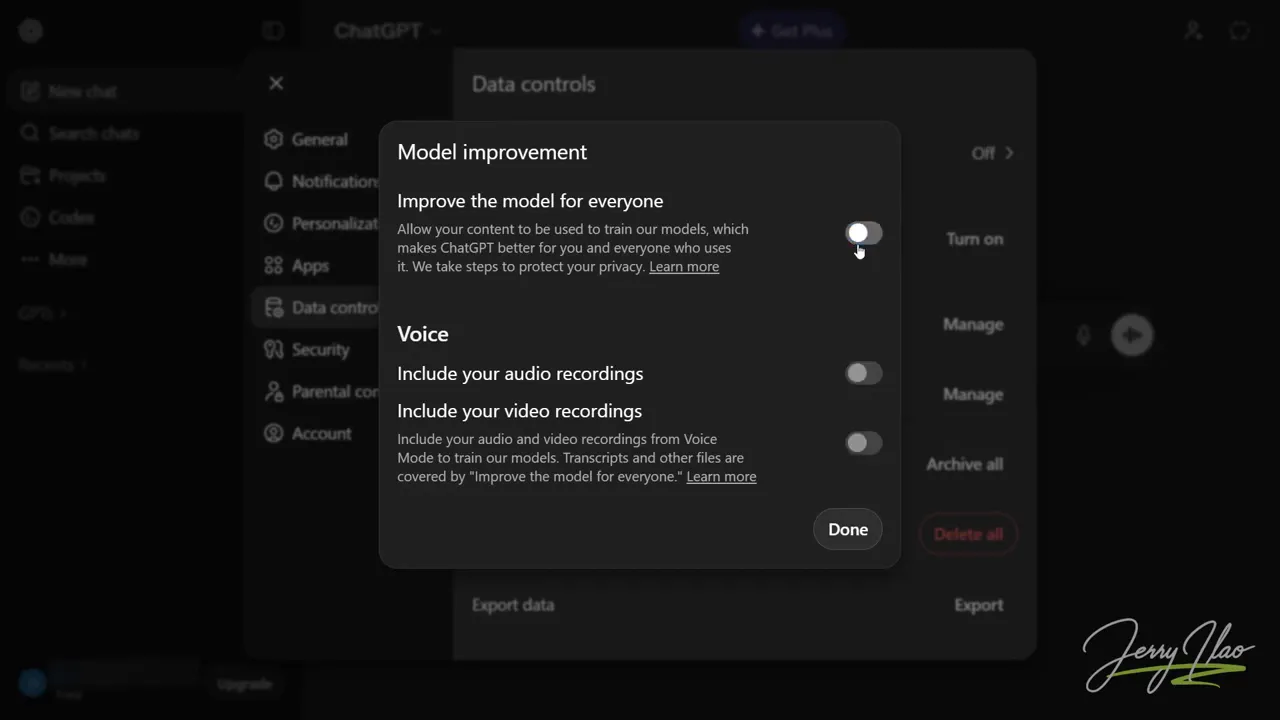Close settings with the X icon
1280x720 pixels.
tap(276, 83)
